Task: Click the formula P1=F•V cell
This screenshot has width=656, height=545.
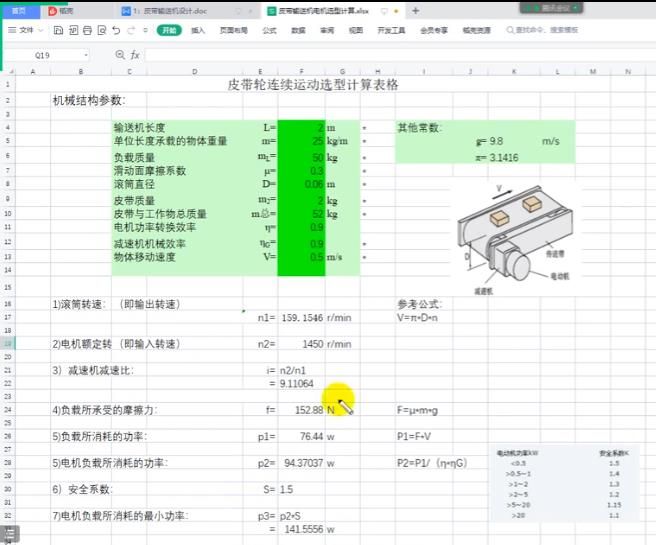Action: (414, 436)
